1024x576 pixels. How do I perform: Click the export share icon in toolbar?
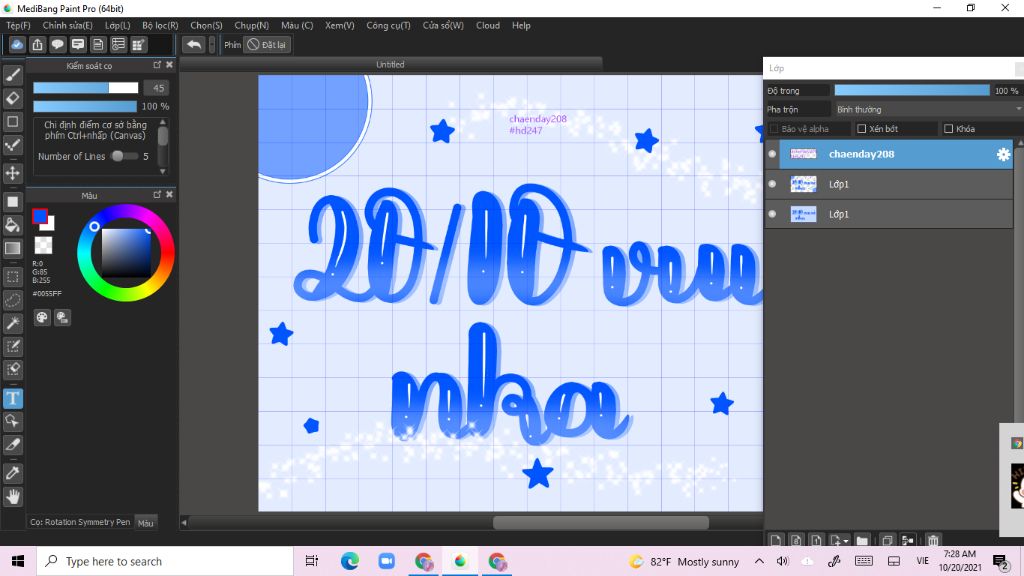tap(37, 44)
